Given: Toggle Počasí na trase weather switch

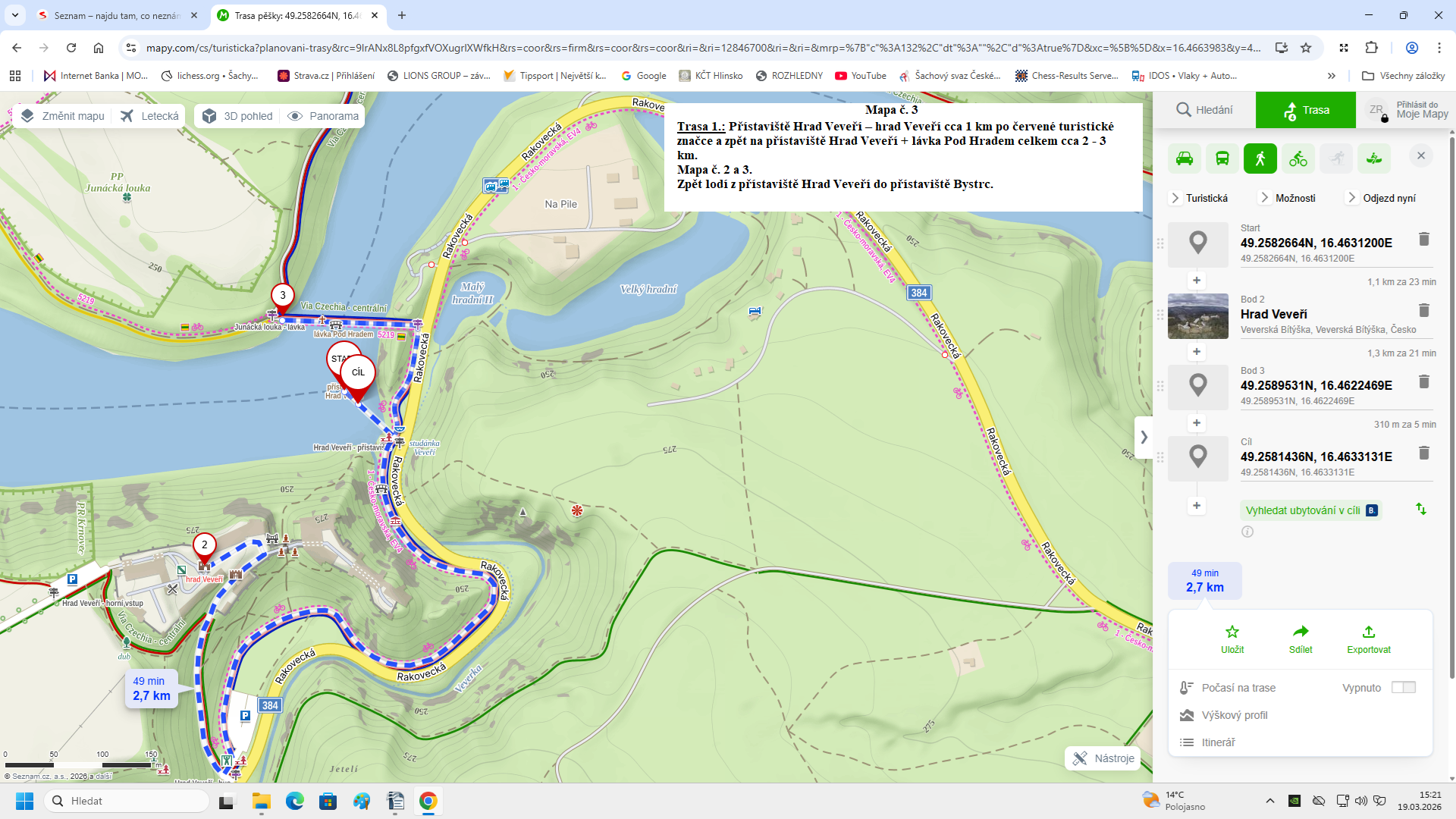Looking at the screenshot, I should tap(1403, 687).
